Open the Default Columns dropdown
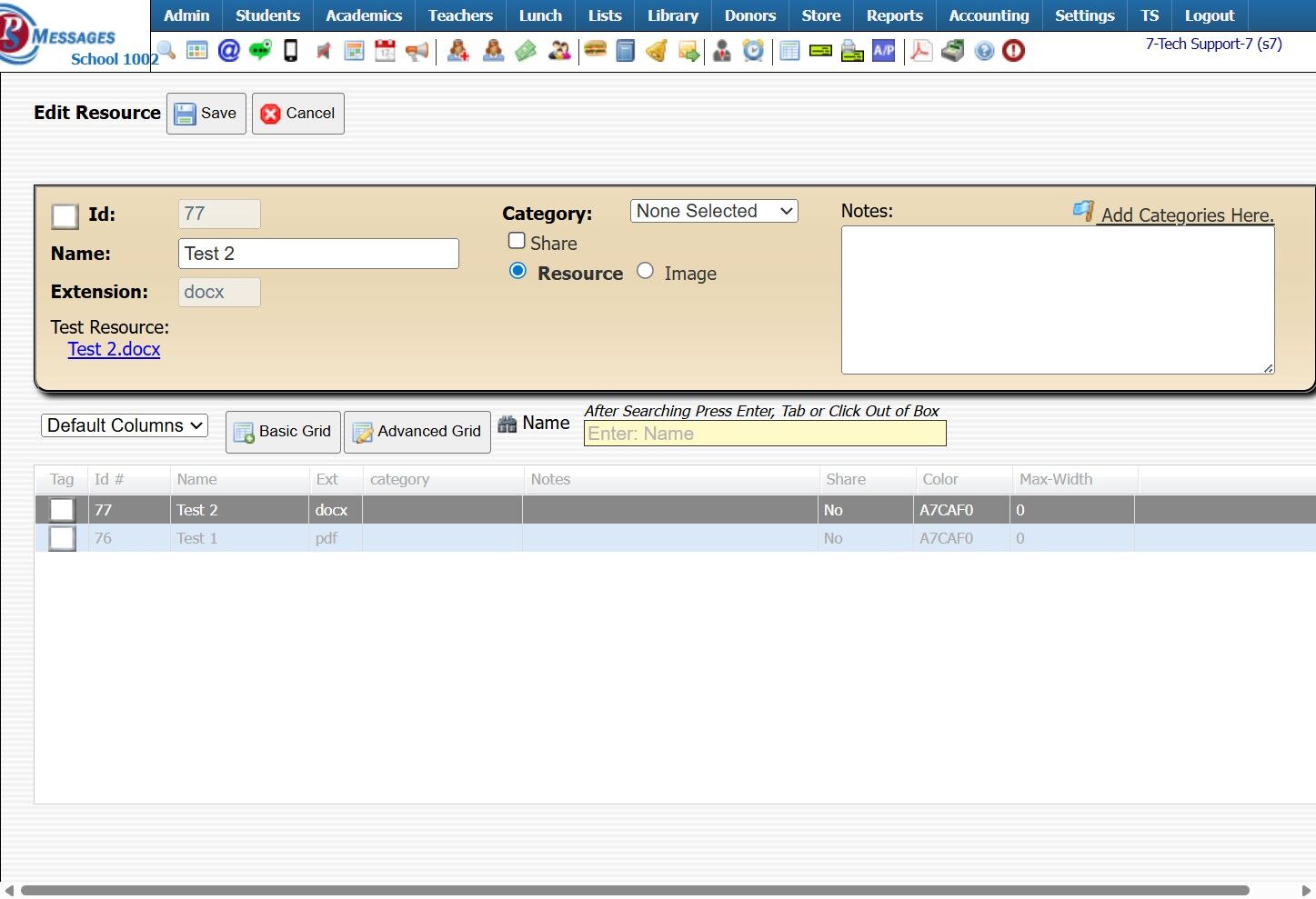Image resolution: width=1316 pixels, height=899 pixels. click(x=125, y=425)
